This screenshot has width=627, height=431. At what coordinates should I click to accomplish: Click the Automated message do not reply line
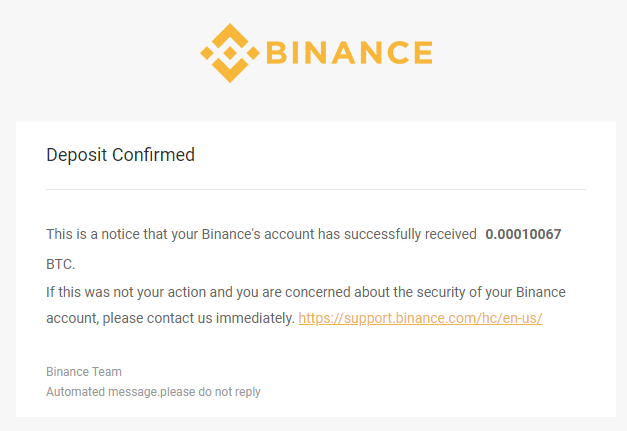click(x=154, y=392)
